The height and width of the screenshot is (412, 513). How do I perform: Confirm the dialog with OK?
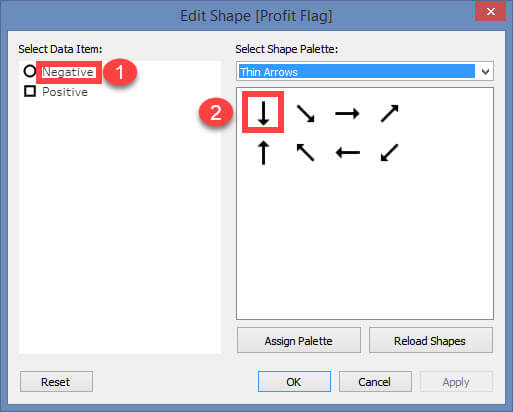[294, 382]
